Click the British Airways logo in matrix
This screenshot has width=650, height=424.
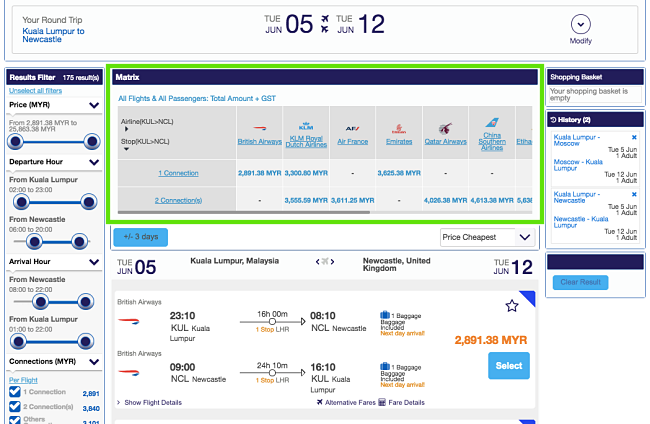click(x=260, y=128)
